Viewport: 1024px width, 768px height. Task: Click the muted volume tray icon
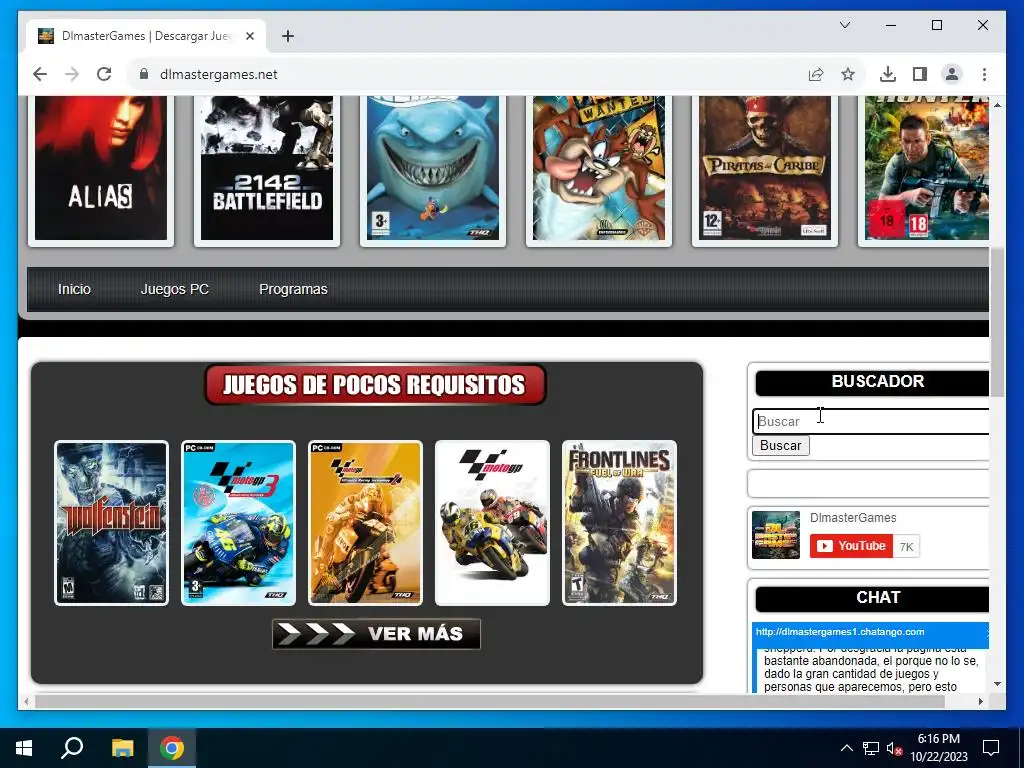(895, 748)
